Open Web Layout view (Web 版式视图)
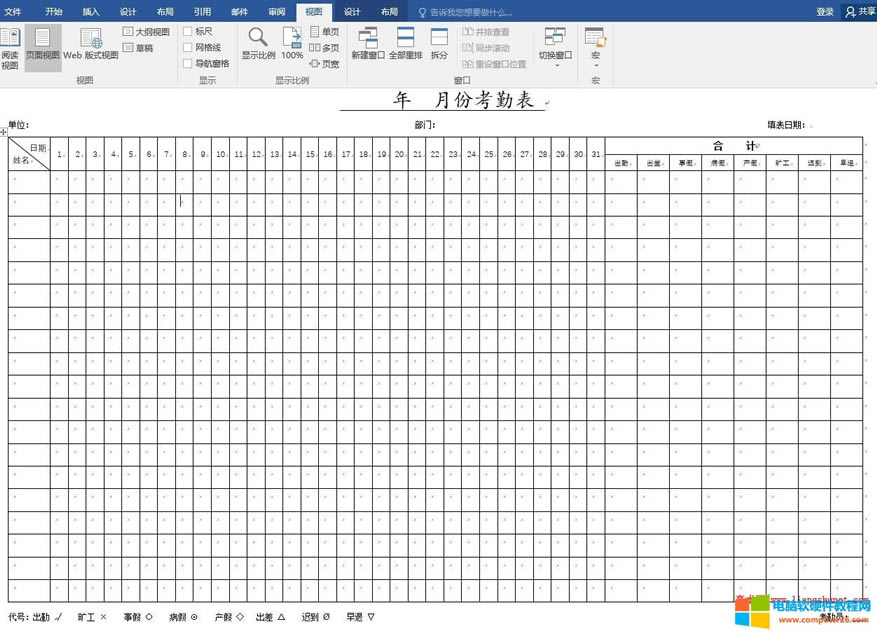The height and width of the screenshot is (634, 877). click(91, 47)
